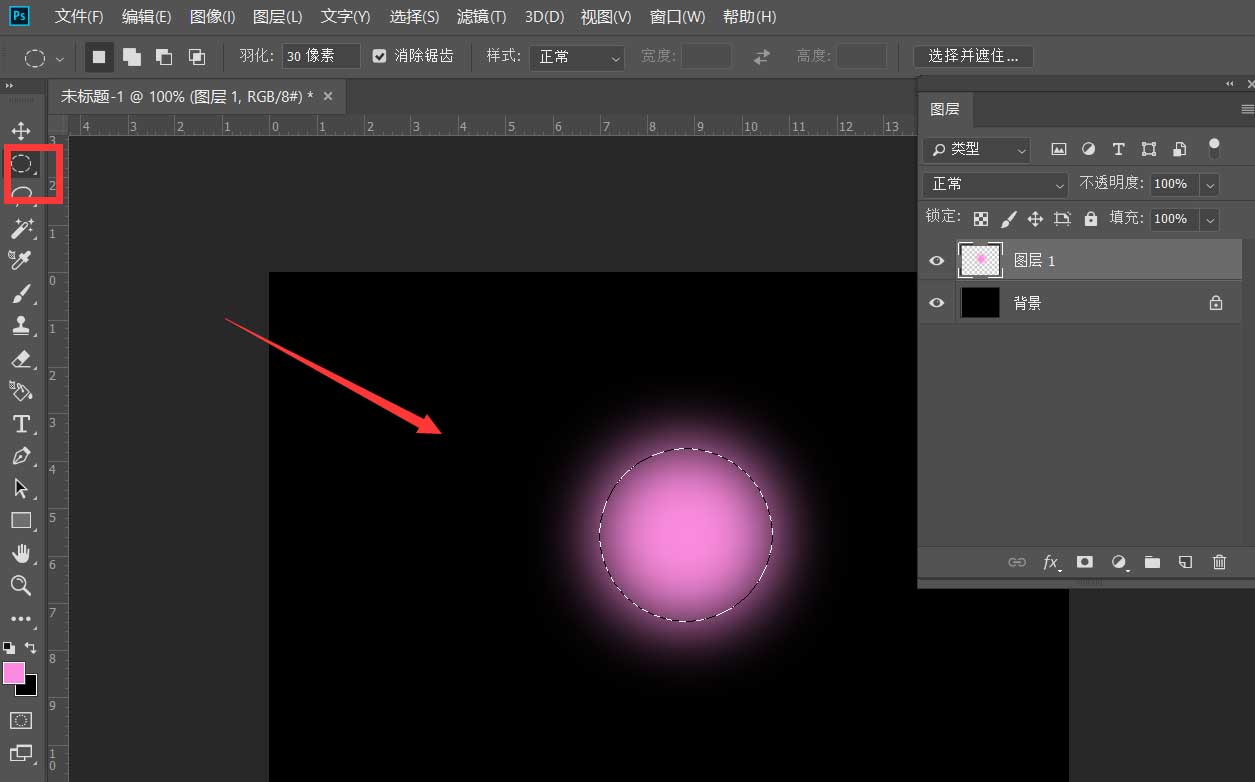Toggle the 消除锯齿 anti-alias checkbox
Viewport: 1255px width, 782px height.
click(380, 56)
